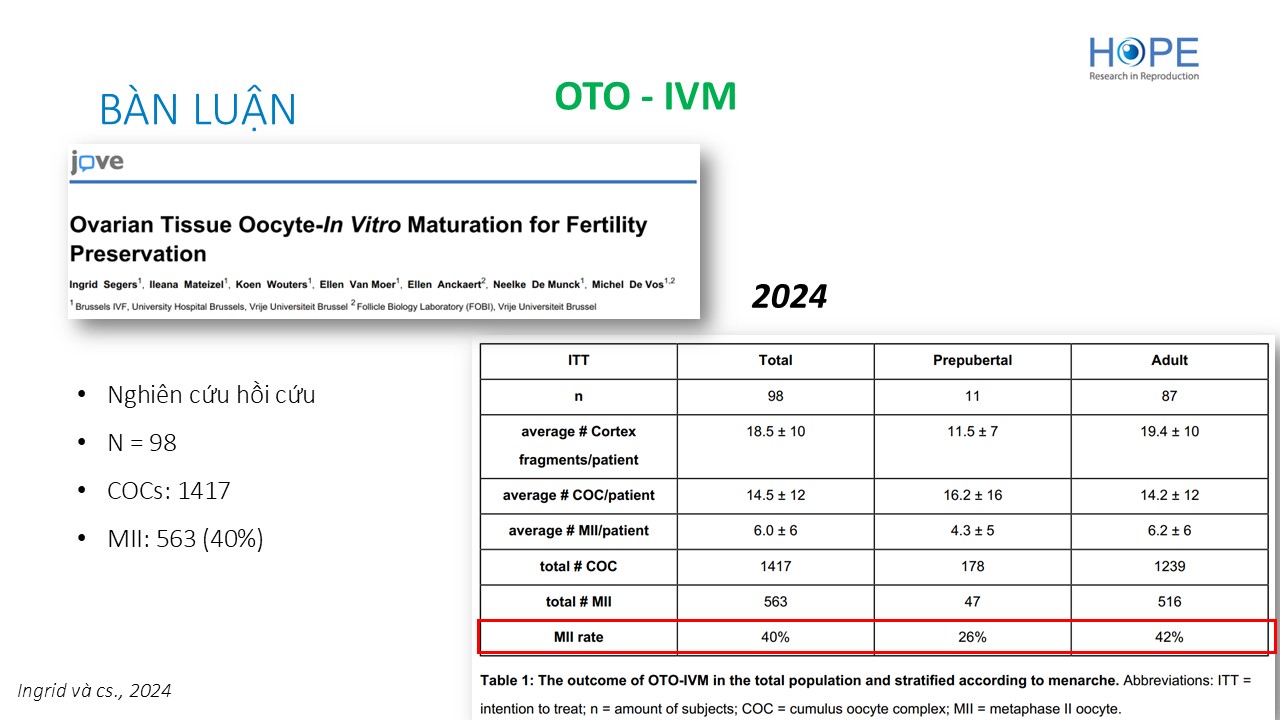Select the "COCs: 1417" bullet
This screenshot has height=720, width=1280.
168,491
